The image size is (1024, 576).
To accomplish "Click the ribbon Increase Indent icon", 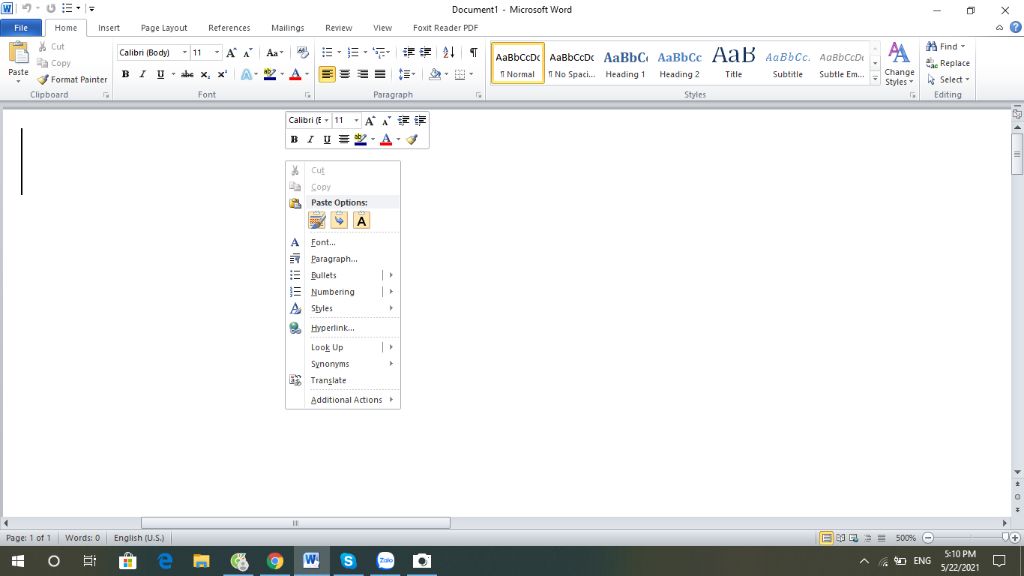I will 425,52.
